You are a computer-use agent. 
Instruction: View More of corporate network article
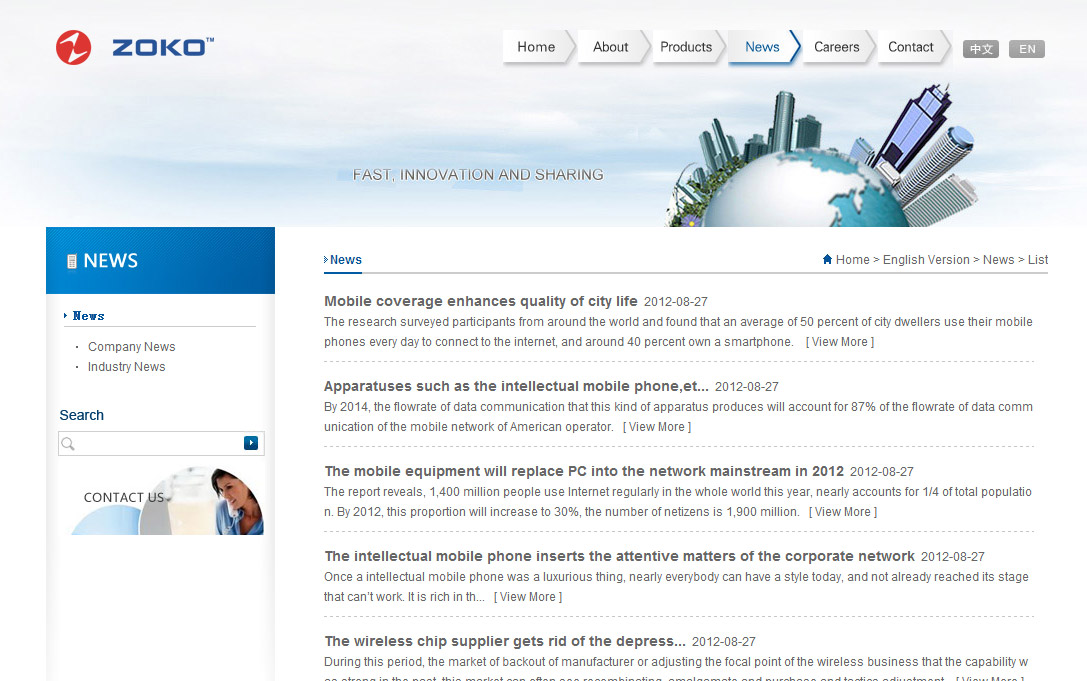pyautogui.click(x=528, y=597)
